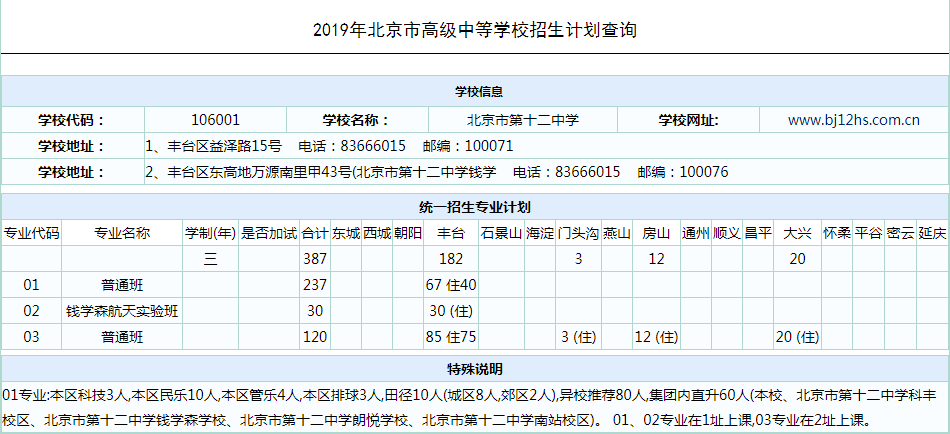This screenshot has width=950, height=434.
Task: Click the 通州 column header
Action: click(x=696, y=233)
